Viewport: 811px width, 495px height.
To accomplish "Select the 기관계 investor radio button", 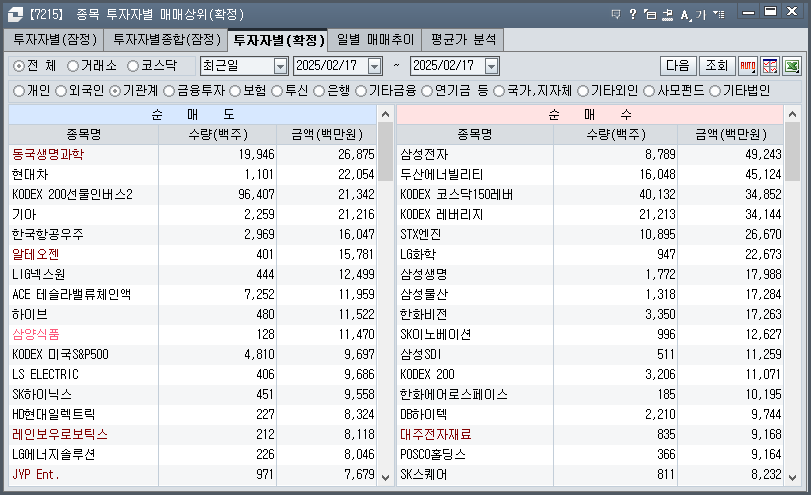I will click(x=115, y=91).
